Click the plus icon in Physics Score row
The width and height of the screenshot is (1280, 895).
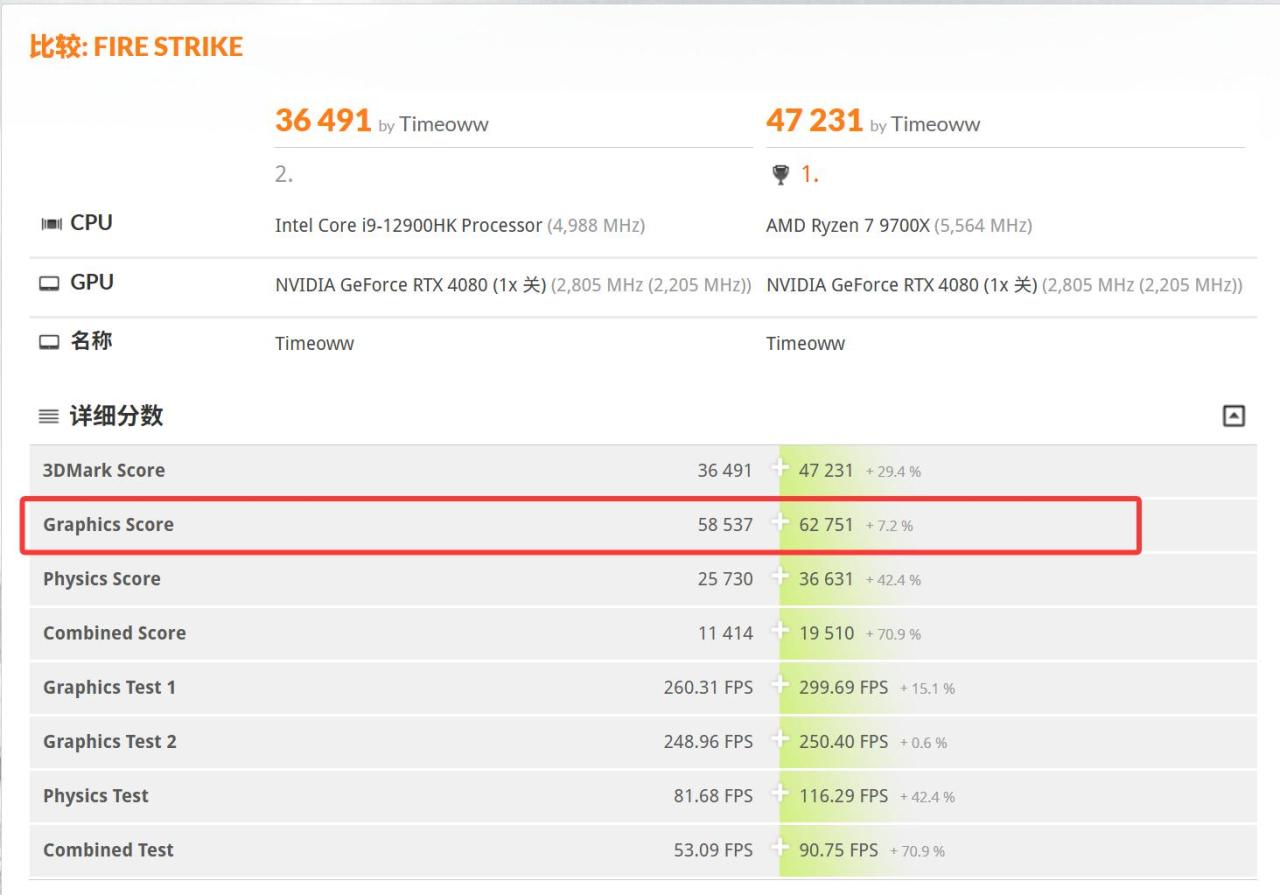(x=780, y=577)
